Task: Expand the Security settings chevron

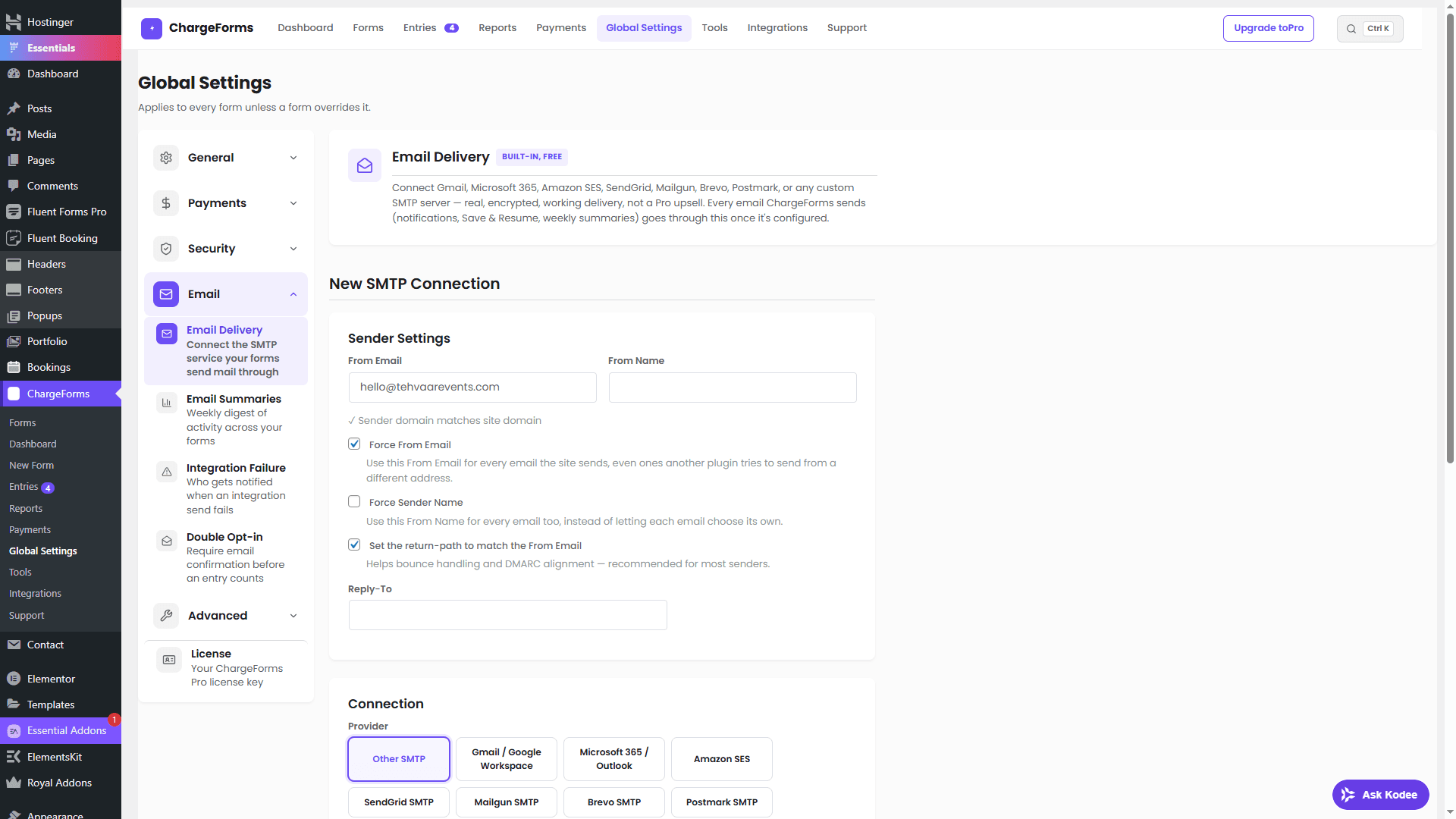Action: [293, 249]
